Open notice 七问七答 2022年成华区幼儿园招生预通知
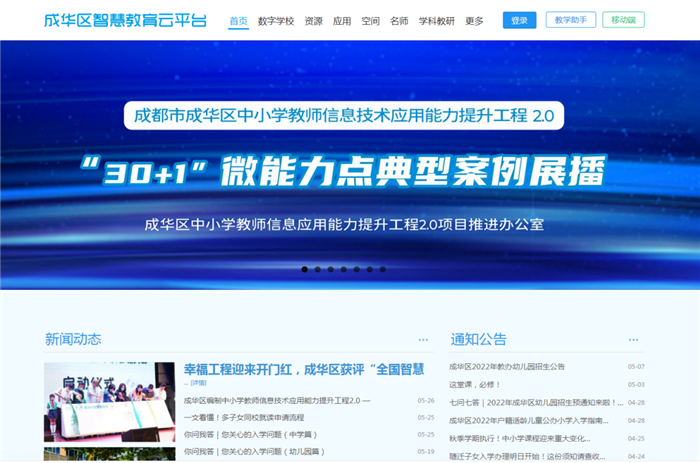The image size is (700, 463). click(x=536, y=402)
